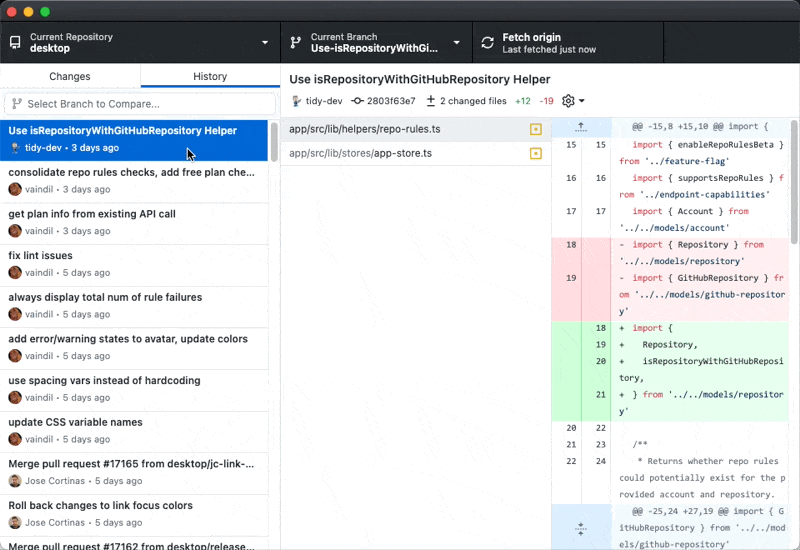800x550 pixels.
Task: Click commit SHA 2803f63e7
Action: point(391,101)
